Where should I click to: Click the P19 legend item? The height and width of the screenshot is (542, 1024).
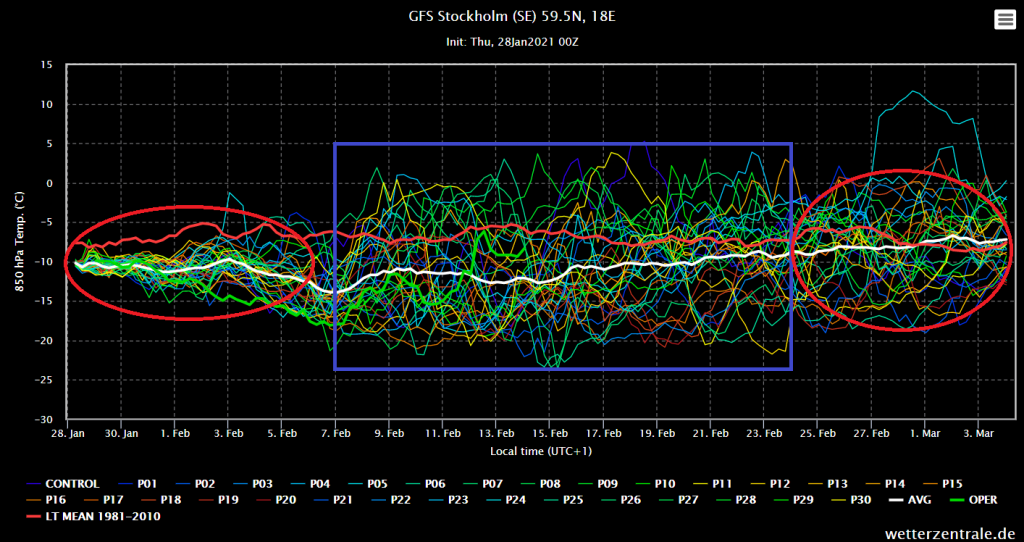tap(219, 500)
